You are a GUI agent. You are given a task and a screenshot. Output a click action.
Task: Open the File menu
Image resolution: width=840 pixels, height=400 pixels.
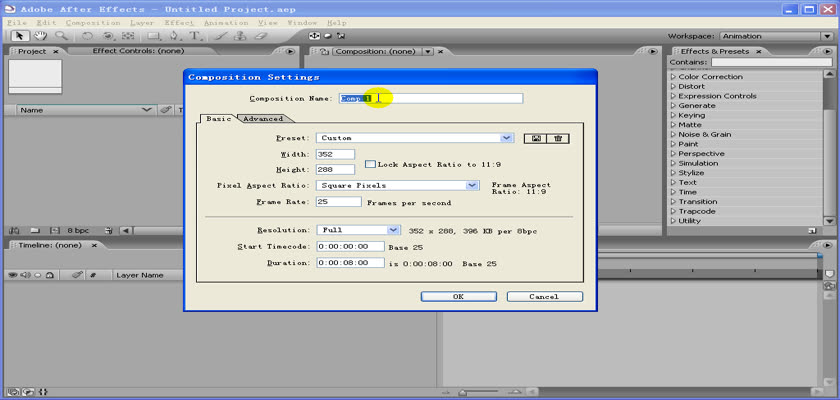coord(17,23)
